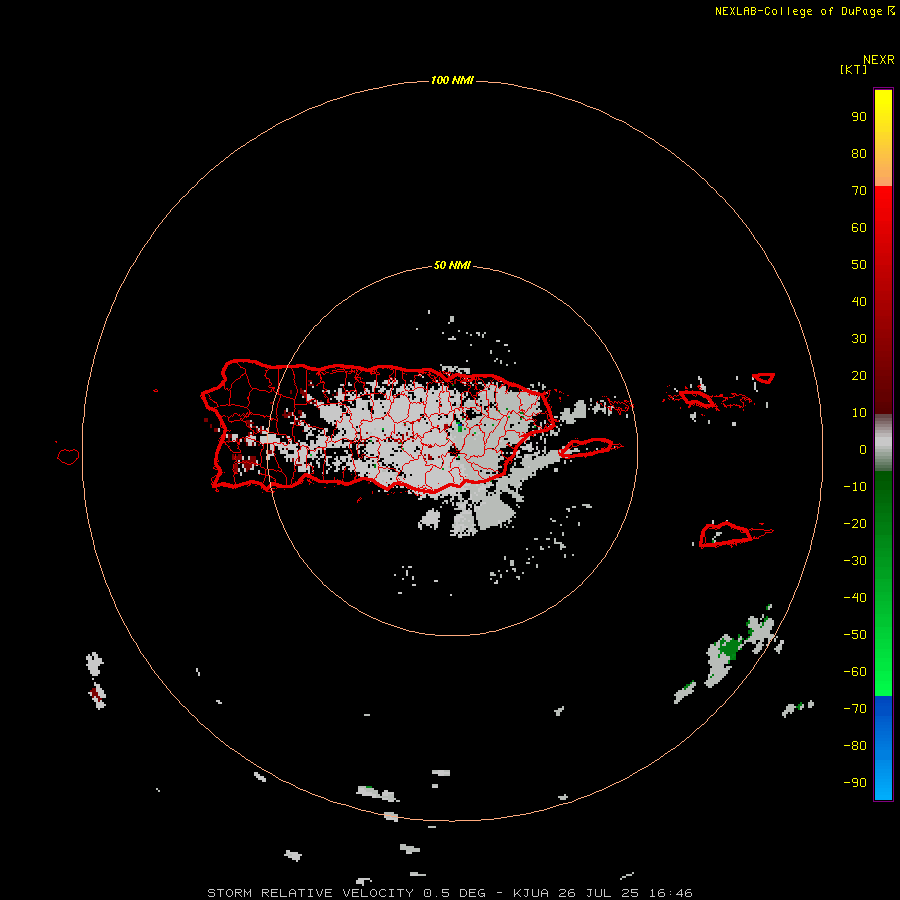
Task: Click the 100 NMI range ring label
Action: (452, 80)
